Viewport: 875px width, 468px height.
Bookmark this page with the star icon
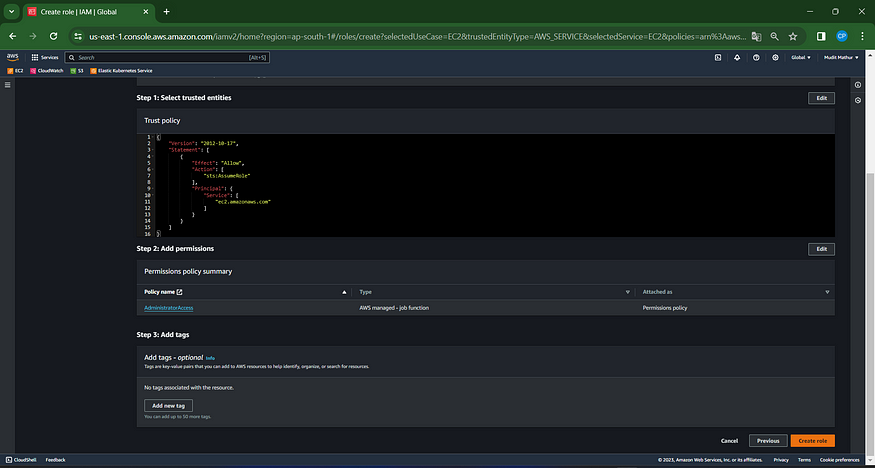coord(793,36)
